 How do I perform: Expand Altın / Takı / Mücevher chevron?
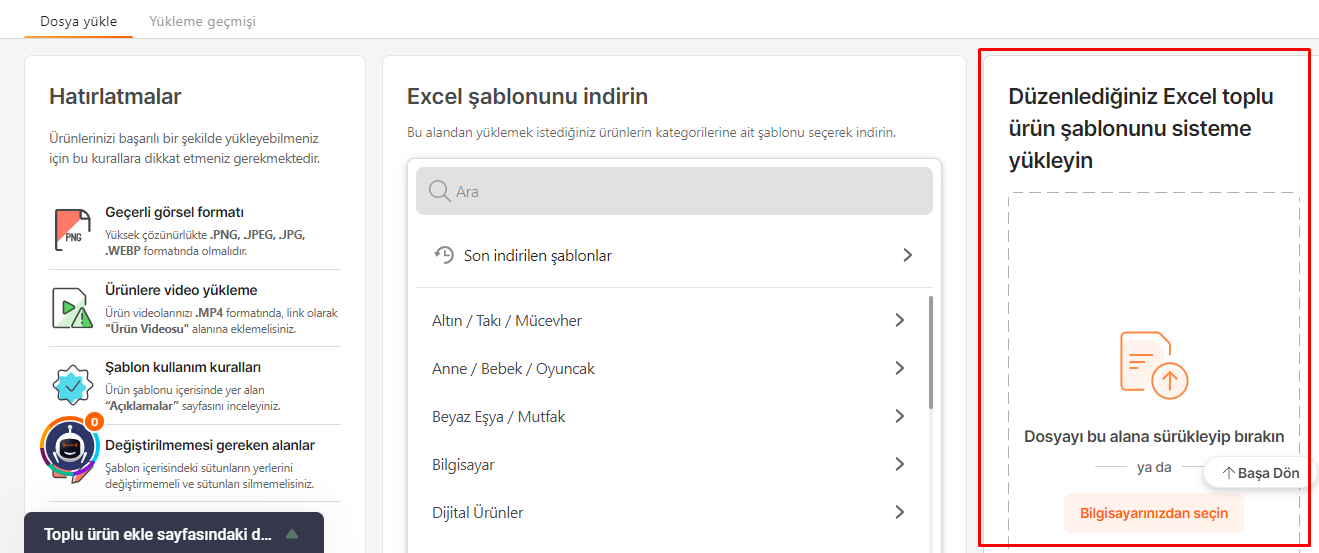click(899, 320)
